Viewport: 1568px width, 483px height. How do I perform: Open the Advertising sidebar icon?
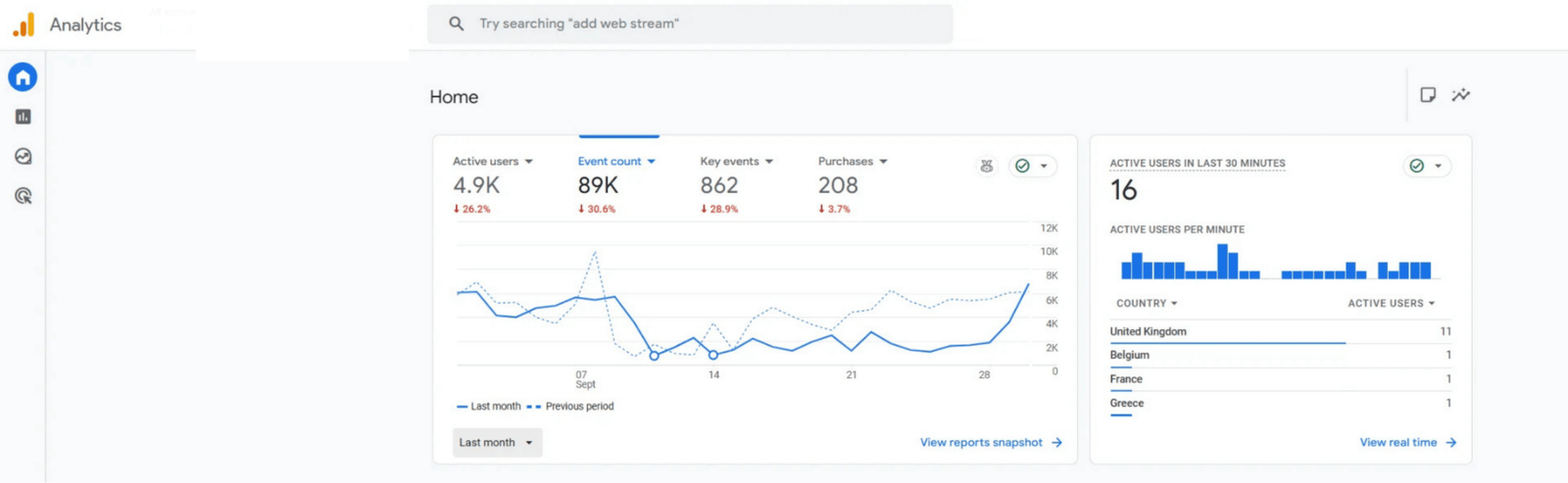coord(24,196)
